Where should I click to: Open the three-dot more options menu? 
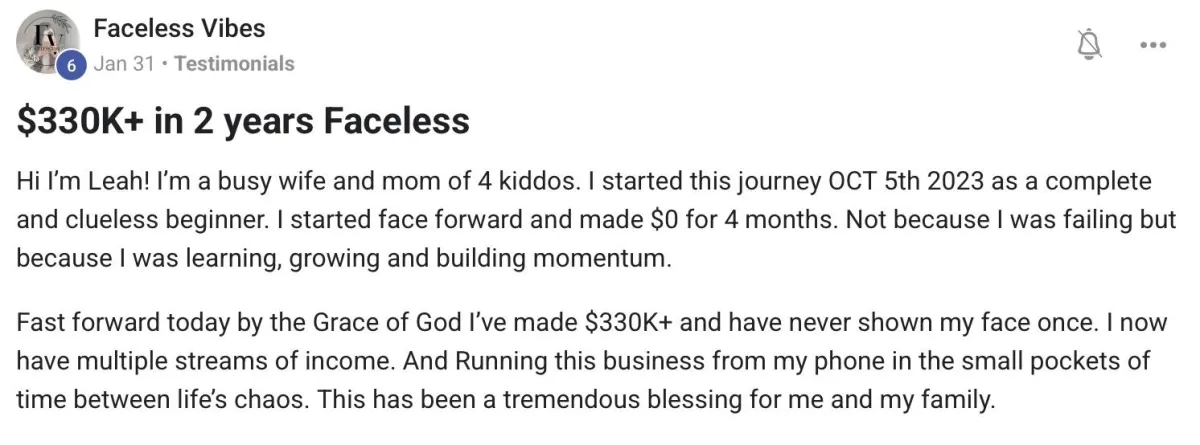pos(1153,45)
